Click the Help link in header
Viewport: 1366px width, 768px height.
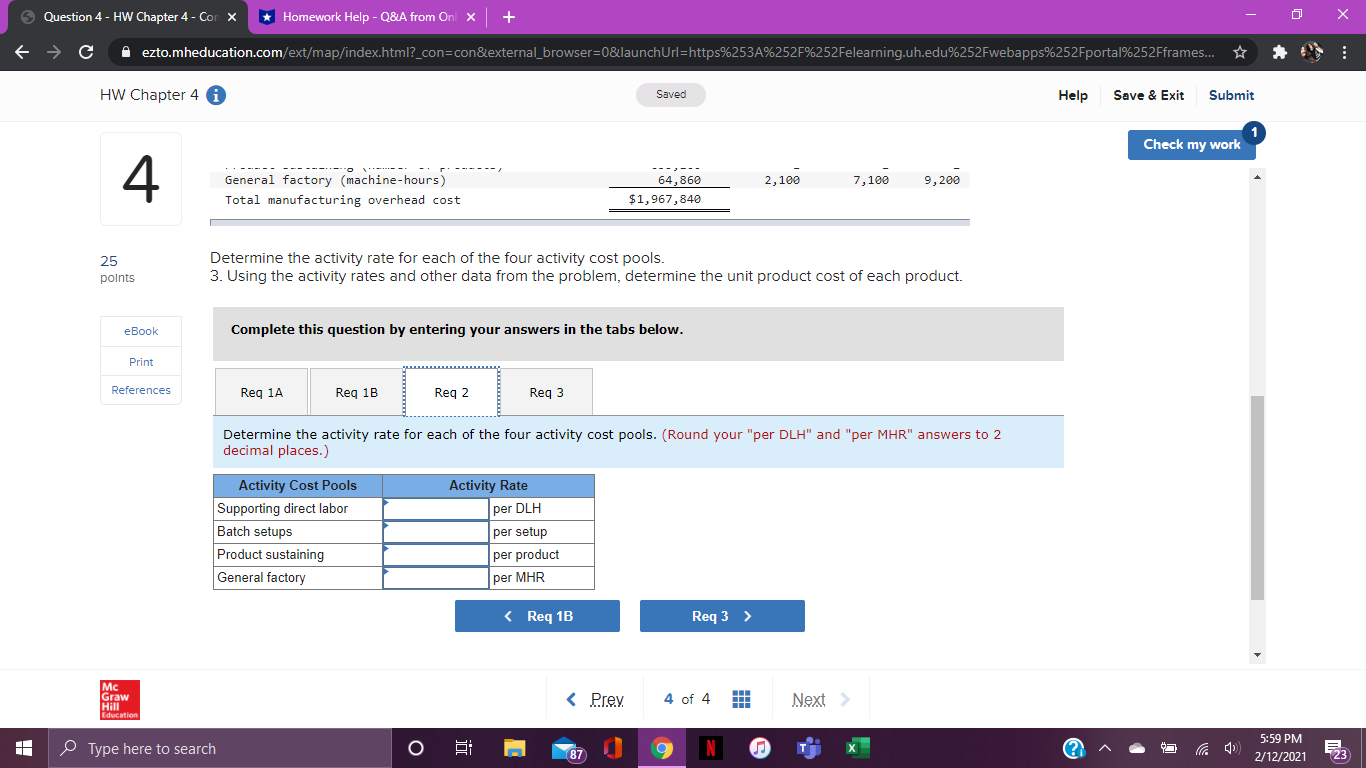point(1073,95)
